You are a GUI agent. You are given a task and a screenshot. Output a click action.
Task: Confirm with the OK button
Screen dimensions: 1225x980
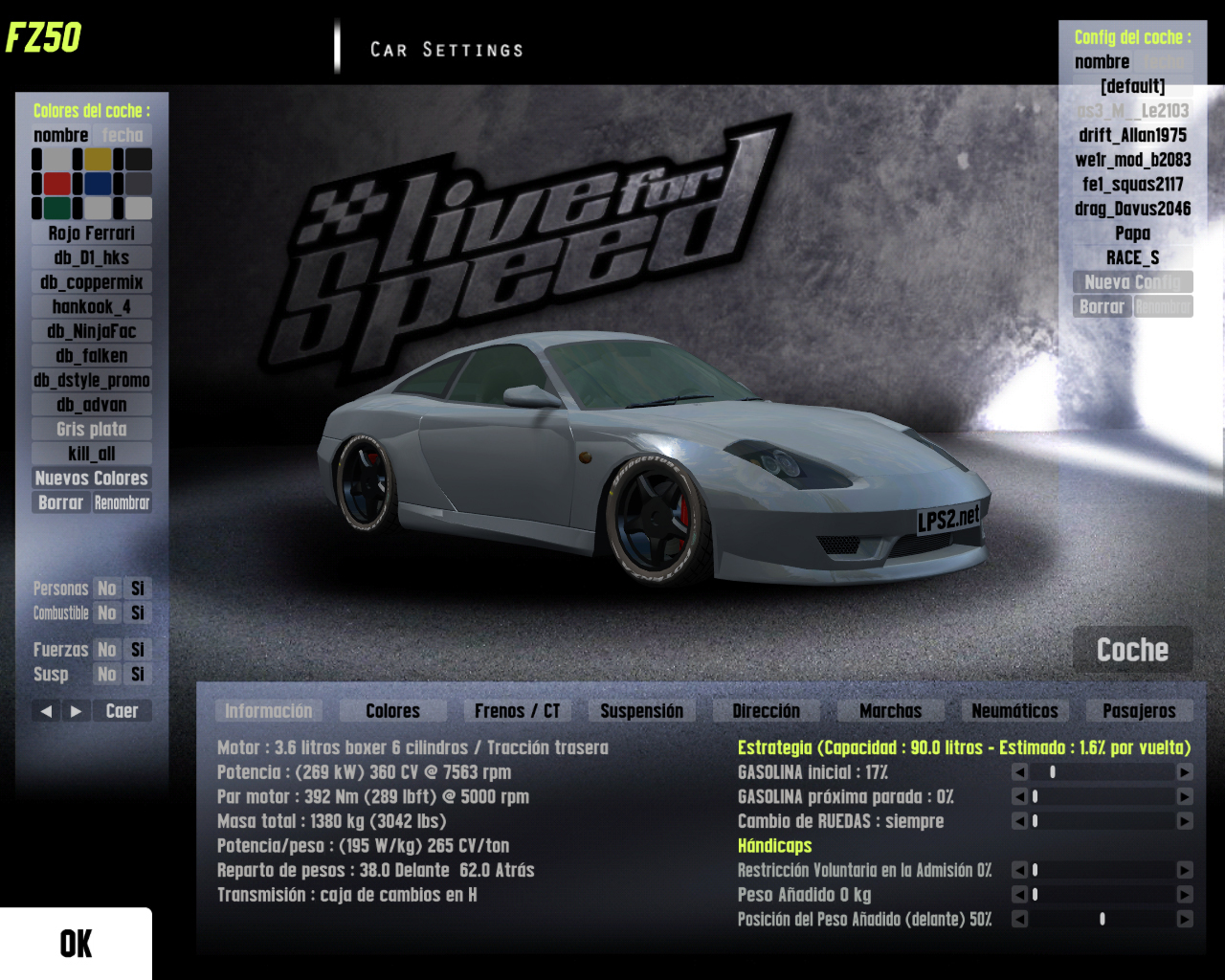tap(76, 944)
